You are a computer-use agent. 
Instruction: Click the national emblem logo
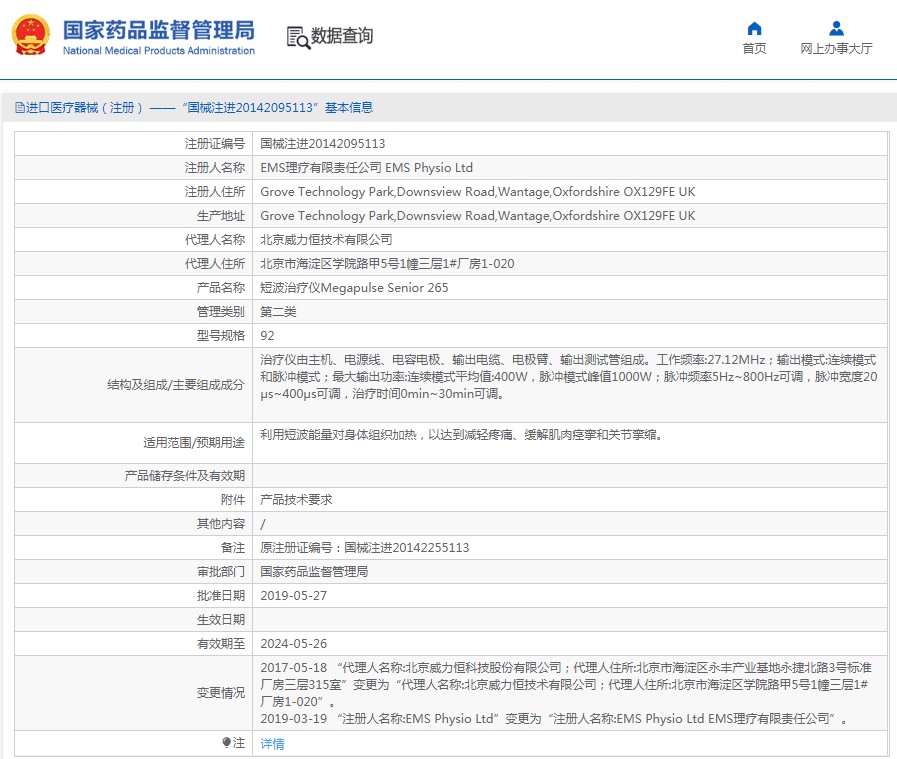[x=31, y=35]
